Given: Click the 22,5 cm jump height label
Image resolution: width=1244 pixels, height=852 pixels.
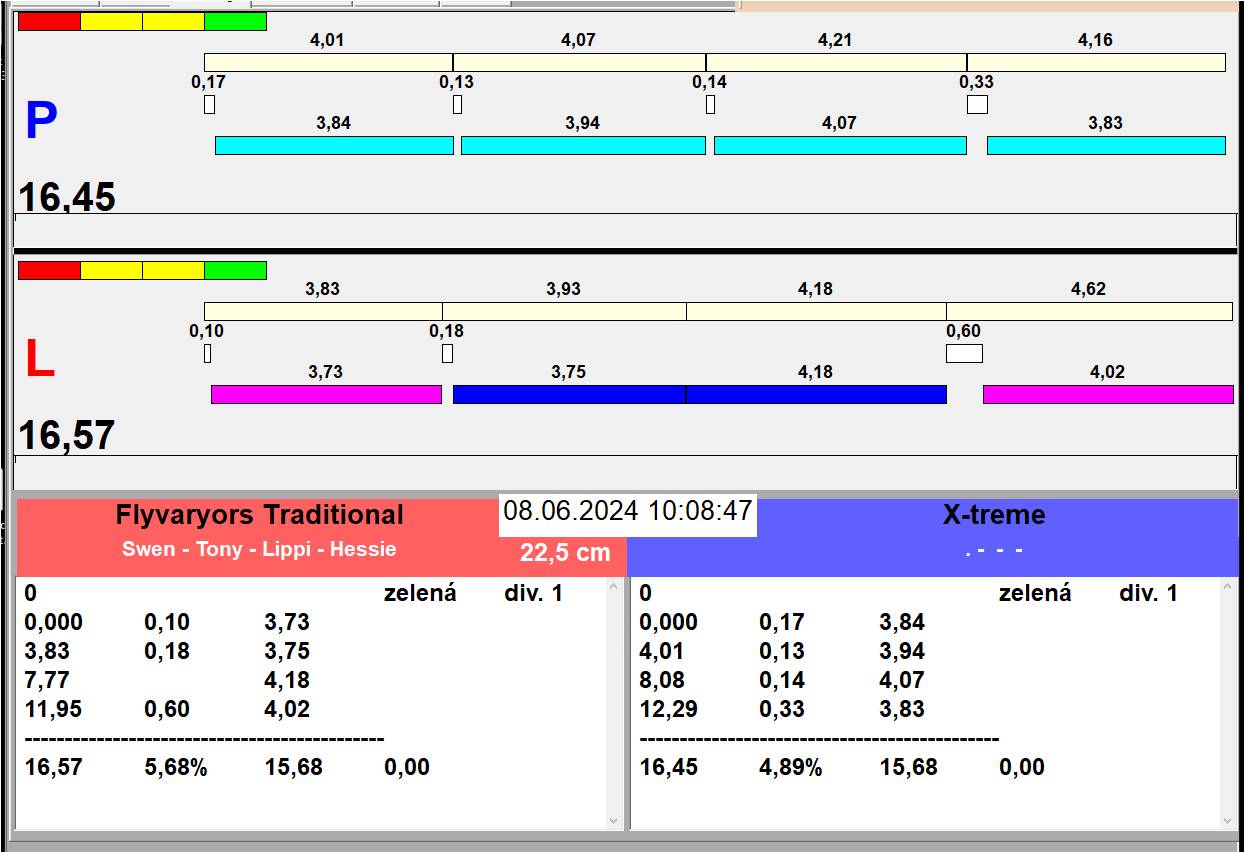Looking at the screenshot, I should [x=565, y=553].
